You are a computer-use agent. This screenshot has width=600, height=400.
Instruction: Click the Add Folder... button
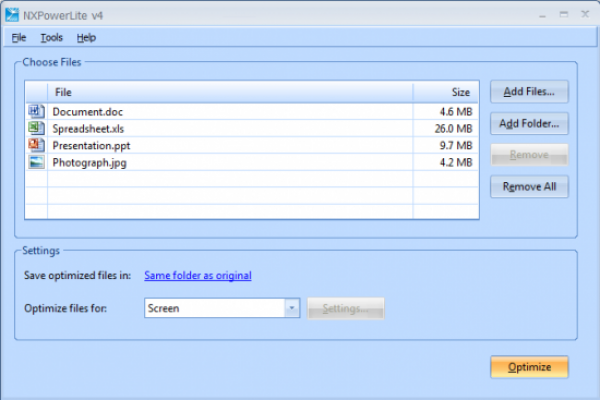[x=529, y=124]
